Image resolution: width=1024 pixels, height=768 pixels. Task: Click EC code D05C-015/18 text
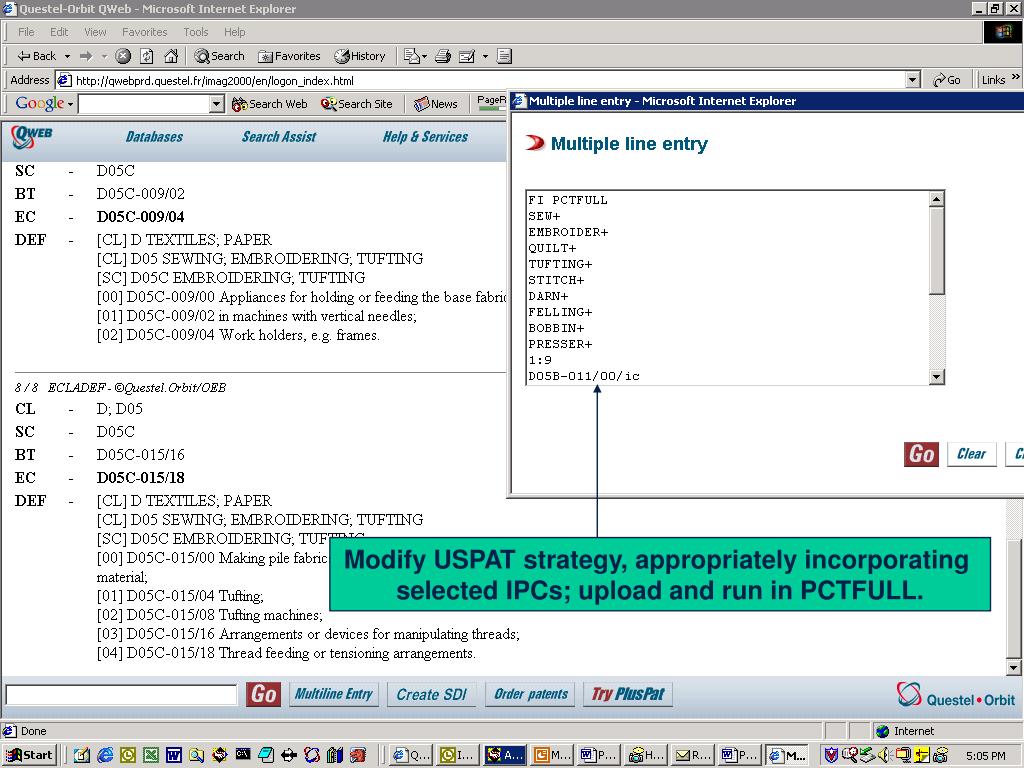click(x=140, y=477)
